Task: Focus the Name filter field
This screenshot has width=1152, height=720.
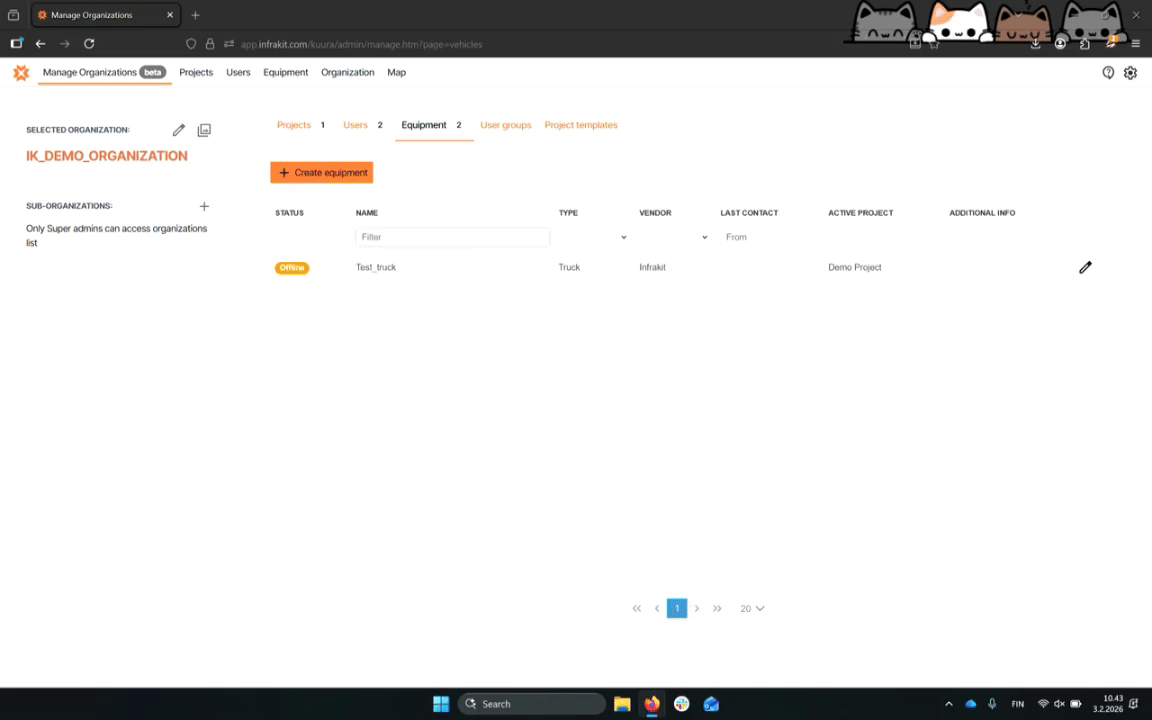Action: 453,237
